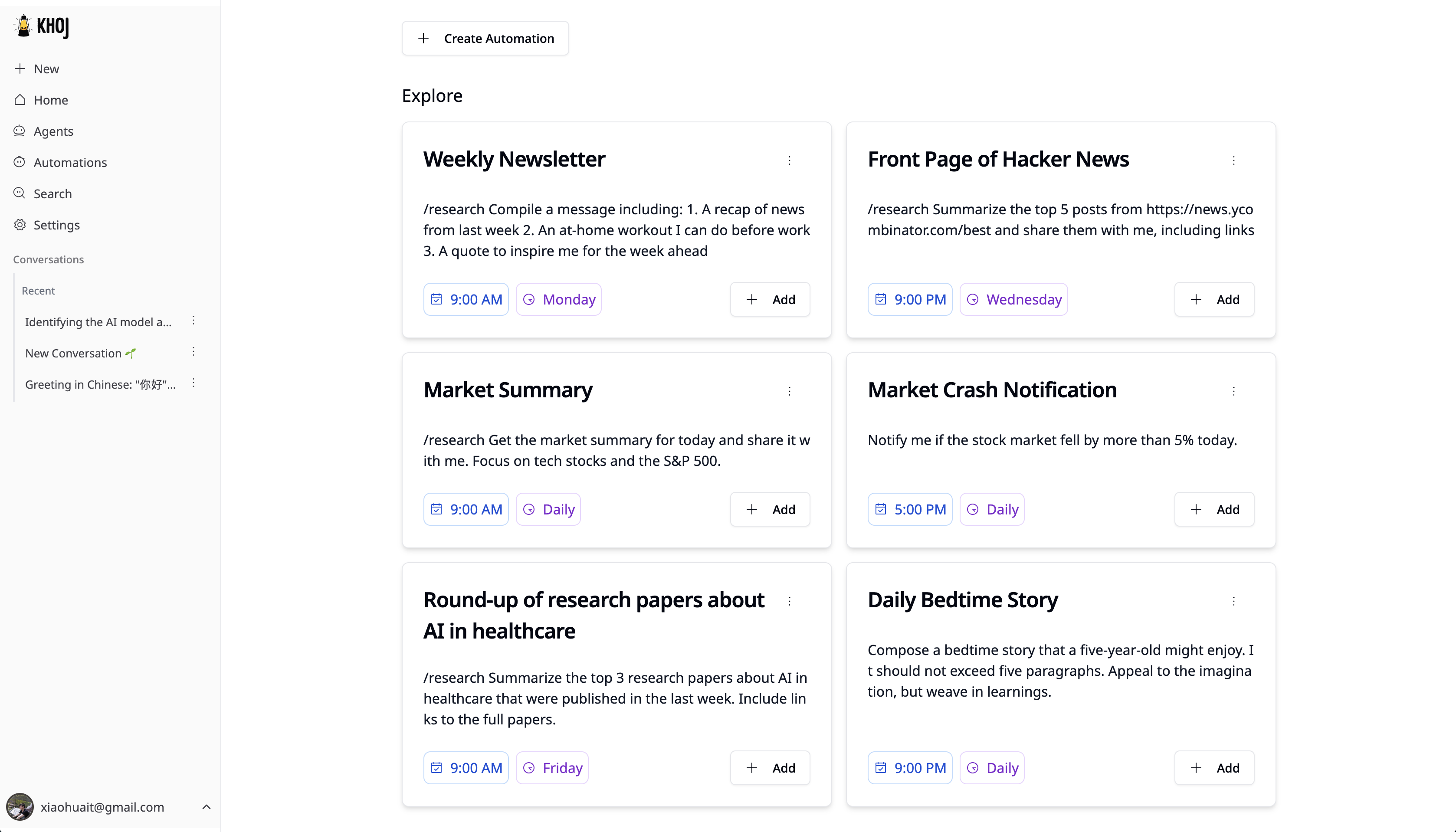1456x832 pixels.
Task: Click the Create Automation button
Action: tap(485, 38)
